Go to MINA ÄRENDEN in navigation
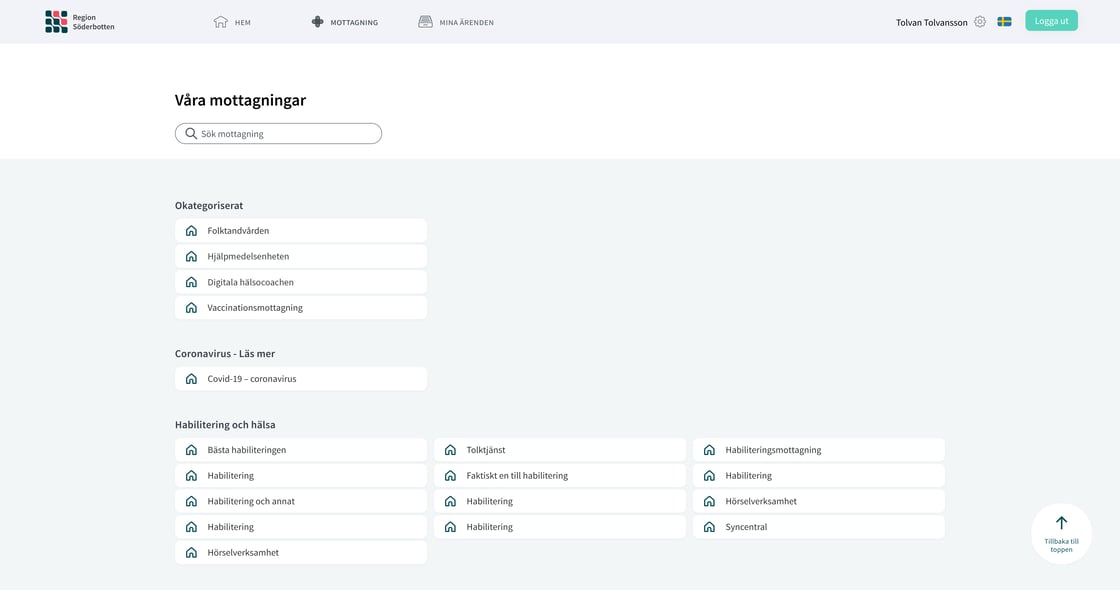The image size is (1120, 590). pos(456,22)
